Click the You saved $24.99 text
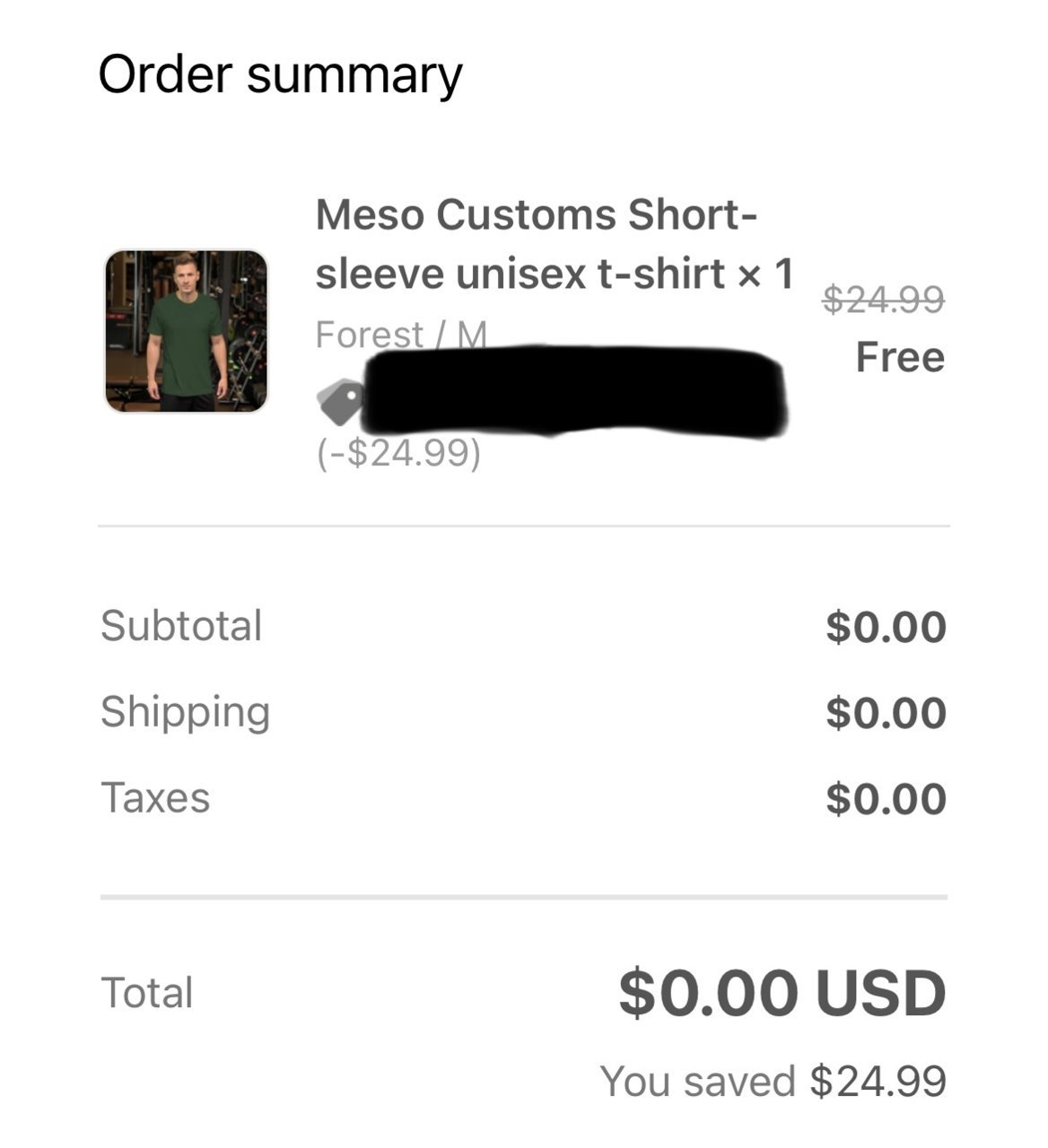Viewport: 1048px width, 1148px height. tap(773, 1081)
